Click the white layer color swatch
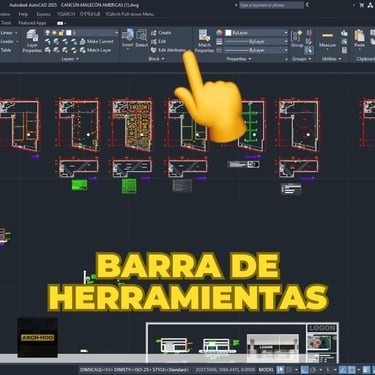Image resolution: width=375 pixels, height=375 pixels. pos(69,33)
